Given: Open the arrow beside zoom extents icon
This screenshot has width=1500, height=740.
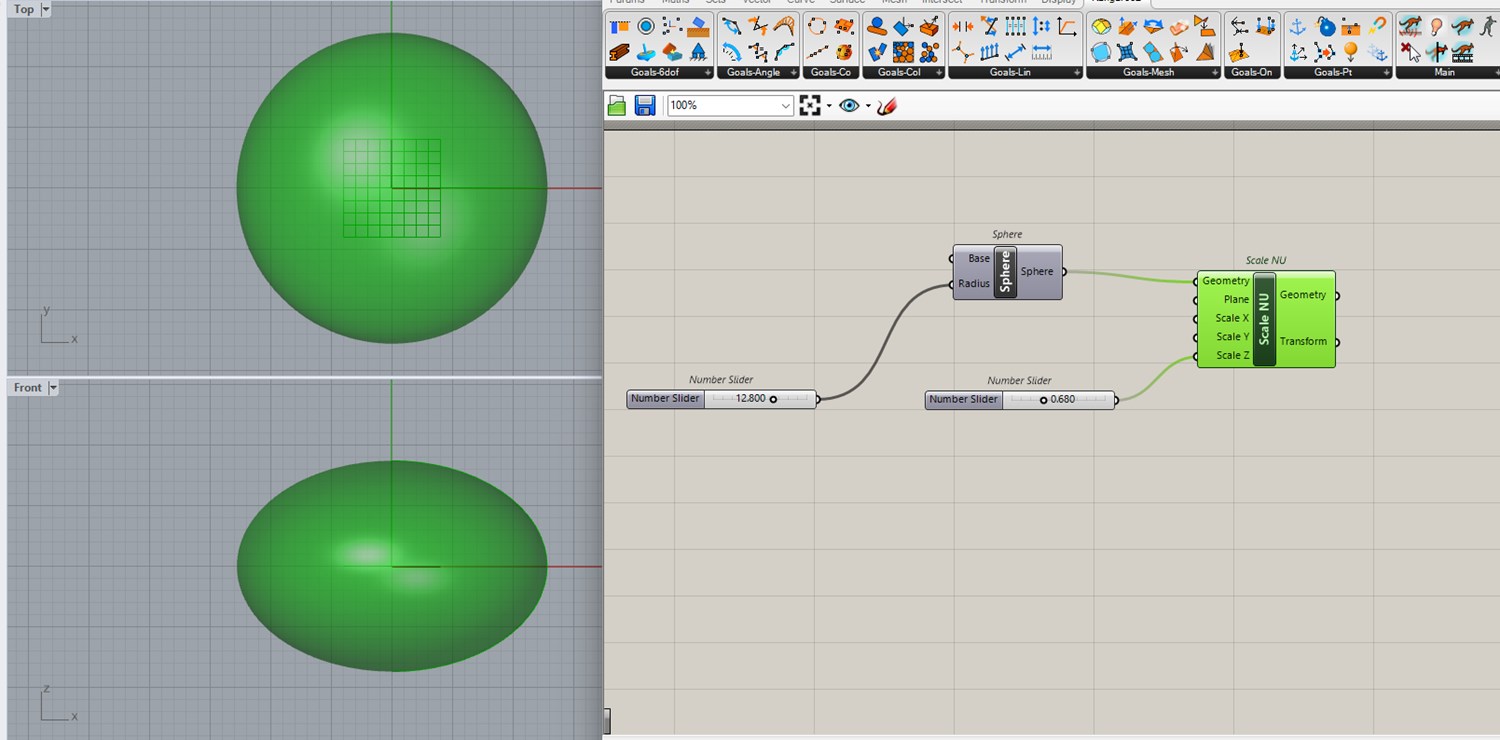Looking at the screenshot, I should [x=829, y=105].
